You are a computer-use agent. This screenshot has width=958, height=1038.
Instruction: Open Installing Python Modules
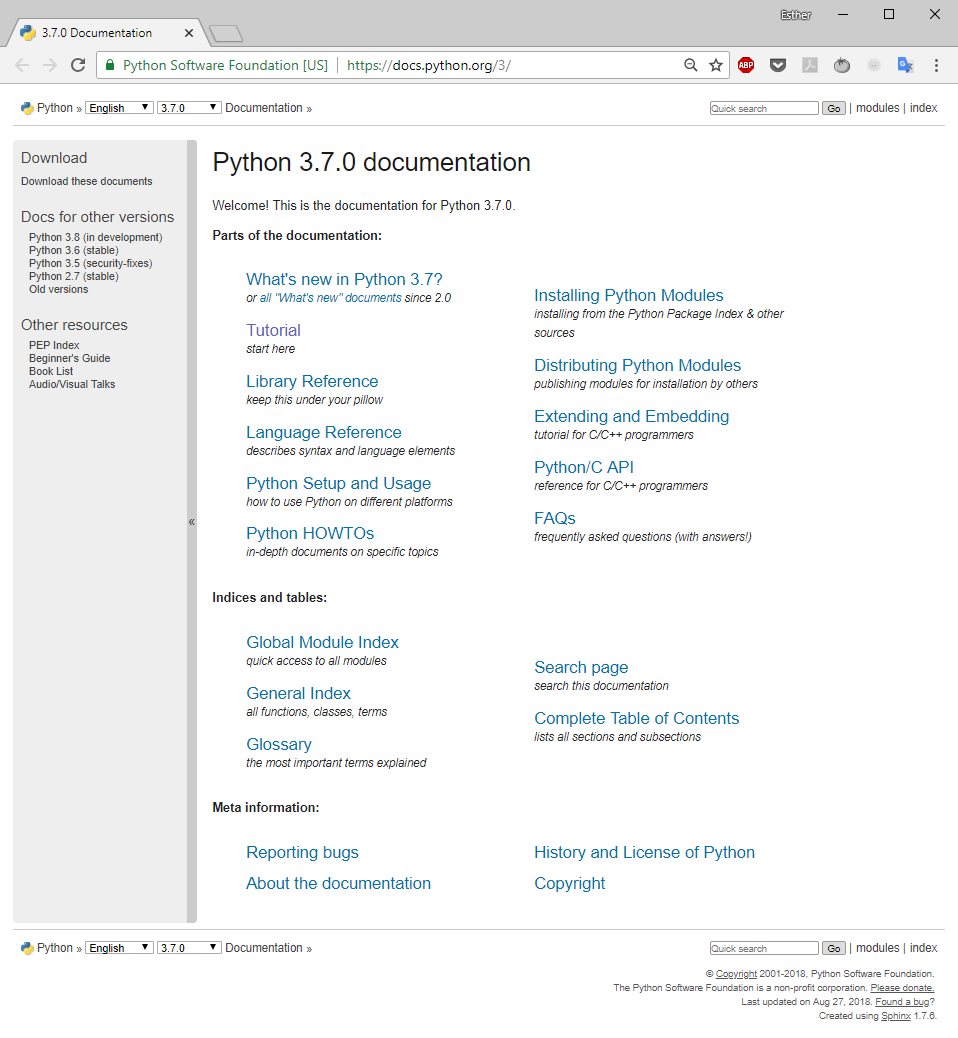629,295
